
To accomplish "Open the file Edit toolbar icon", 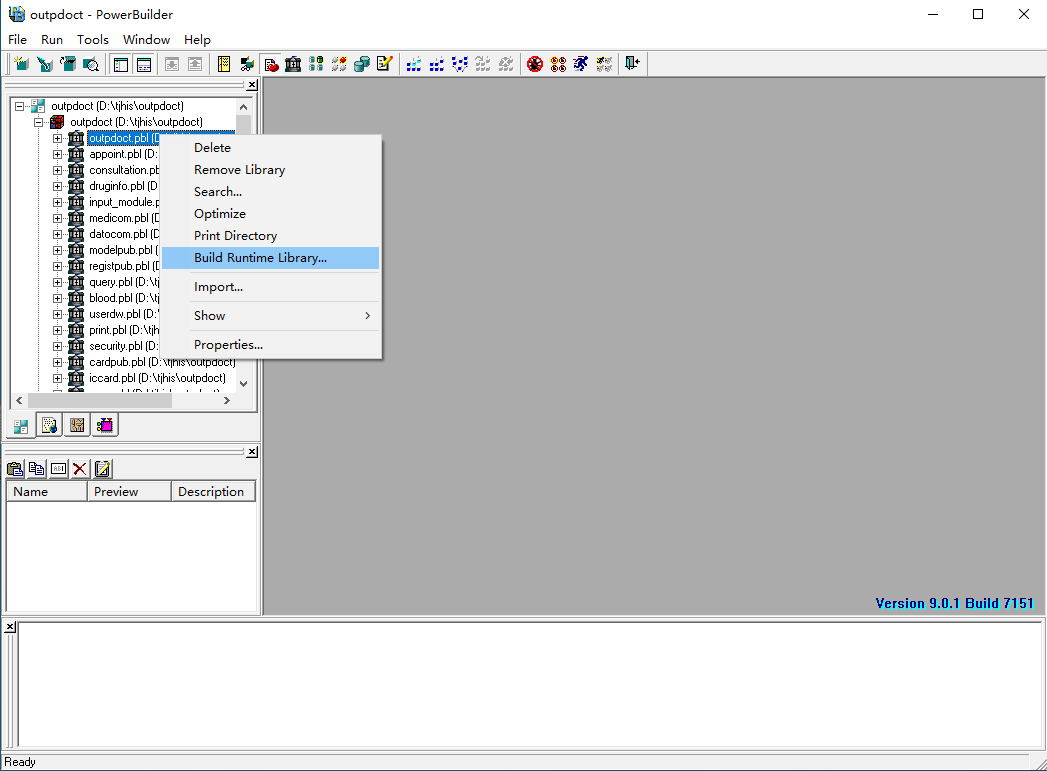I will click(x=385, y=64).
